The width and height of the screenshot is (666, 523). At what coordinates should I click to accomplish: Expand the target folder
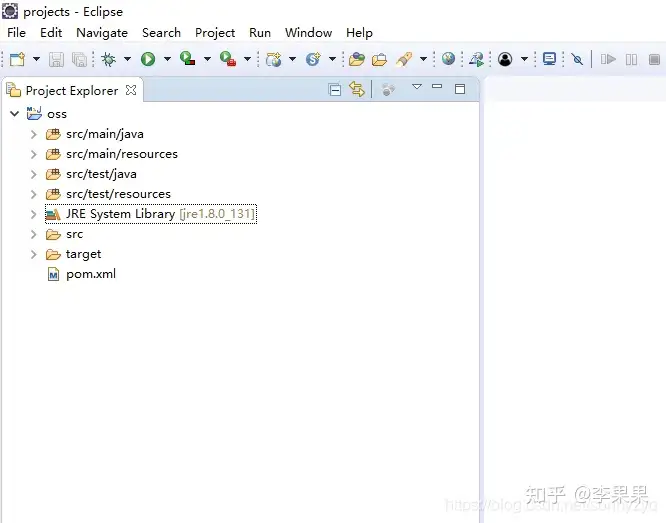click(34, 254)
